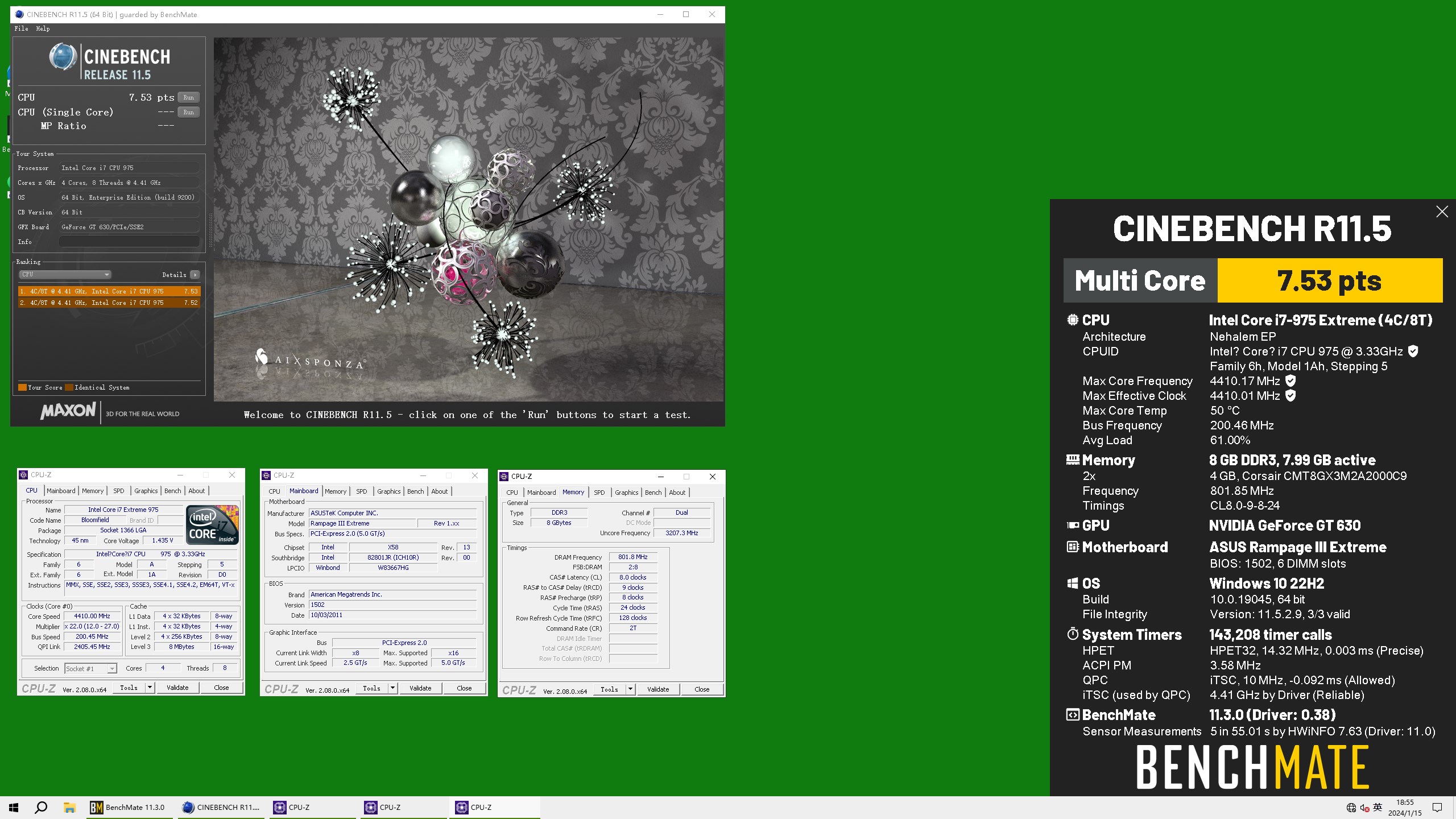Open About tab in CPU-Z Memory window

point(677,493)
